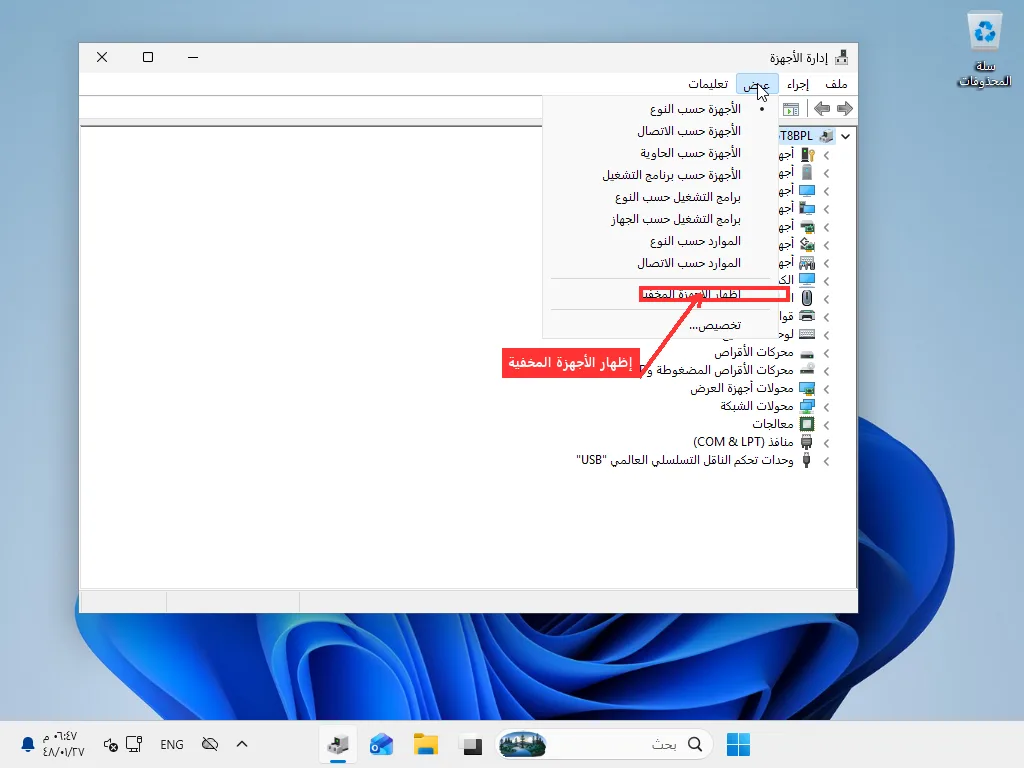Click the security devices key icon
Image resolution: width=1024 pixels, height=768 pixels.
808,155
